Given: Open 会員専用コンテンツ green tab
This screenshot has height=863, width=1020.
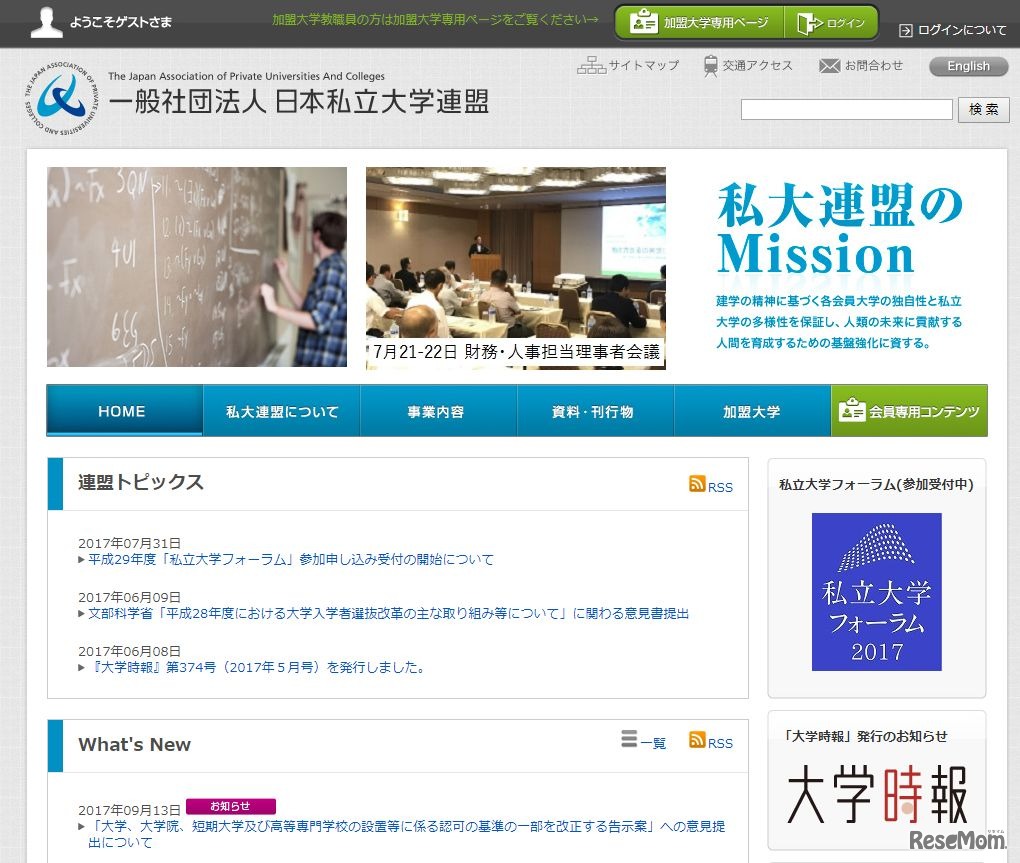Looking at the screenshot, I should (x=909, y=410).
